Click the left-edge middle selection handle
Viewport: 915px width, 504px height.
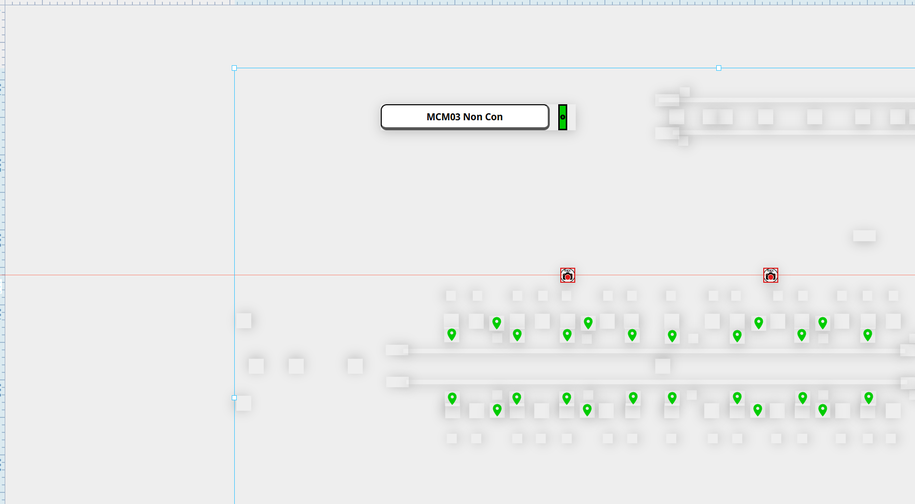click(234, 397)
